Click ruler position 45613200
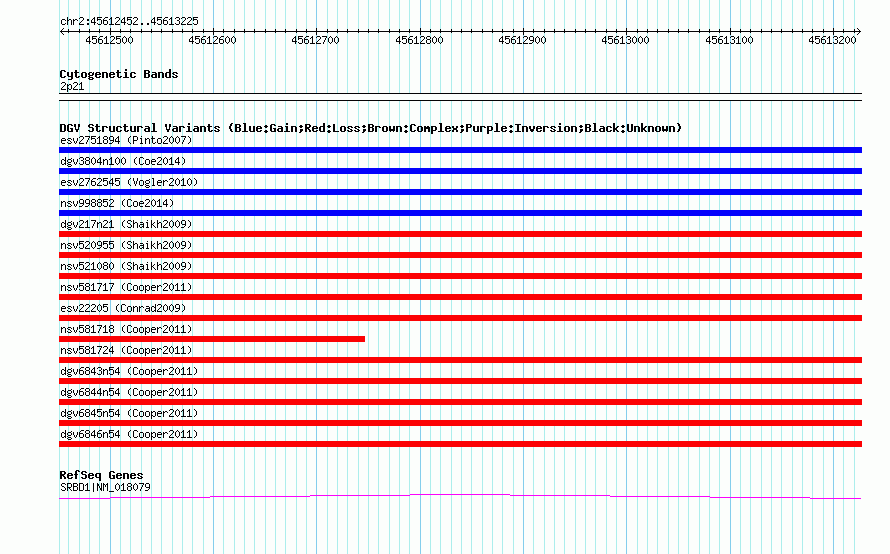 [832, 40]
